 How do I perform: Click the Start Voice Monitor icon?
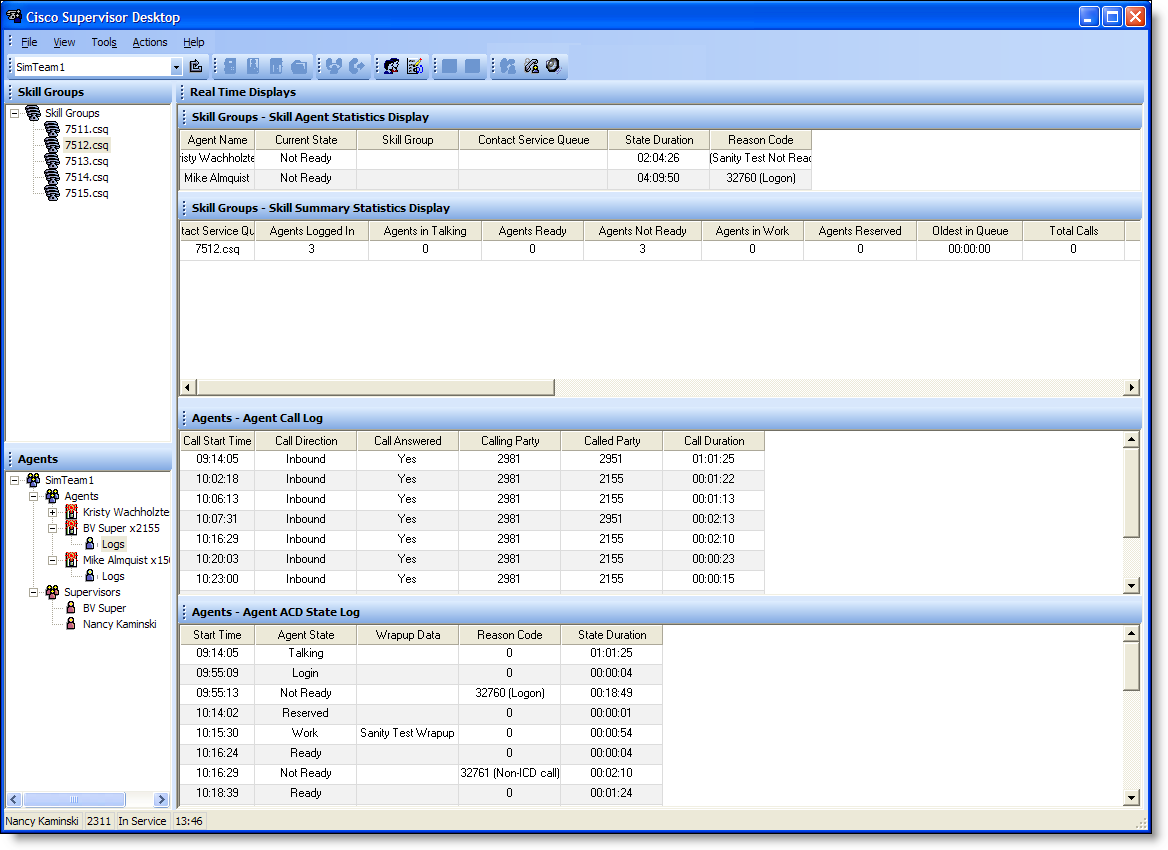click(508, 66)
